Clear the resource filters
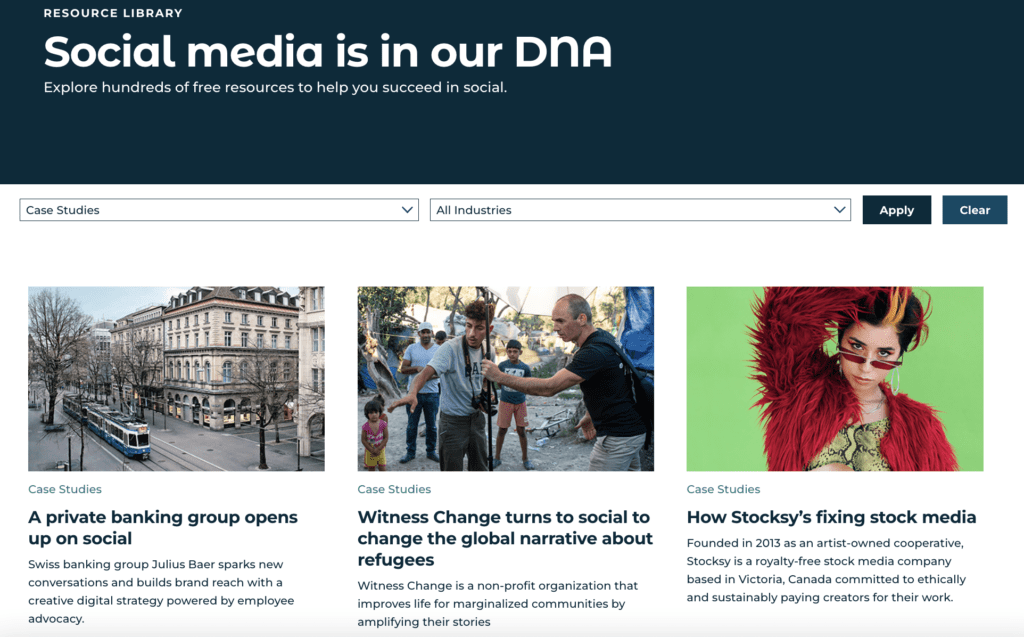This screenshot has height=637, width=1024. pyautogui.click(x=974, y=210)
